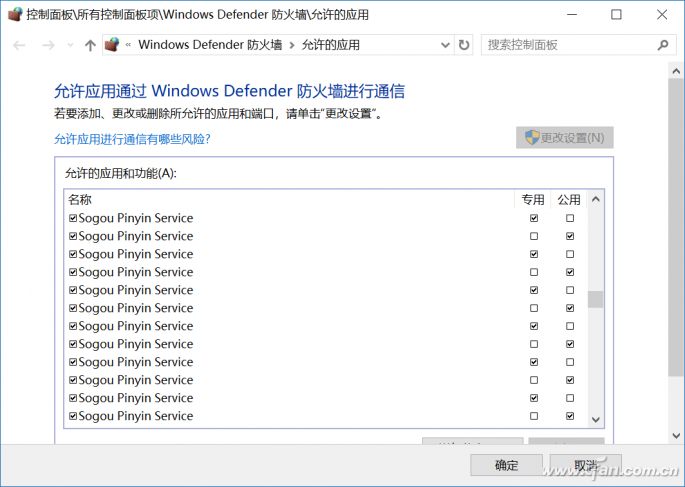This screenshot has height=487, width=685.
Task: Click the 公用 column header
Action: point(569,200)
